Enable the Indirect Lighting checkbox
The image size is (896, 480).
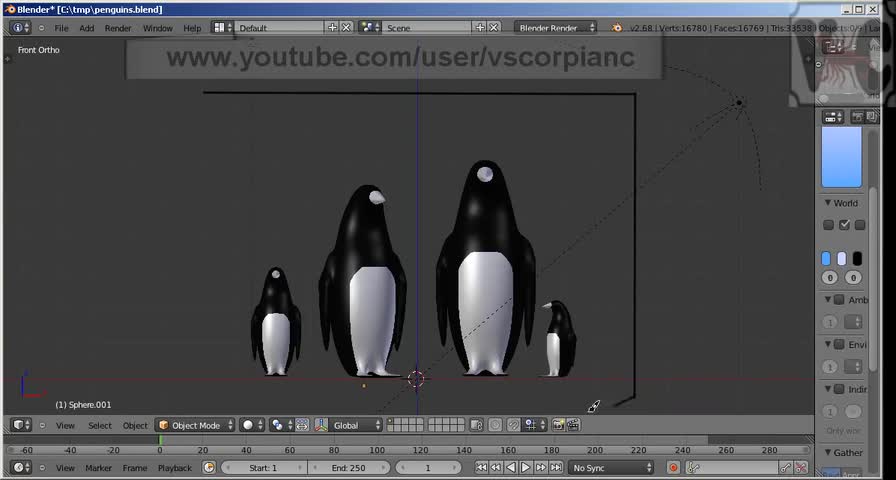pos(839,389)
